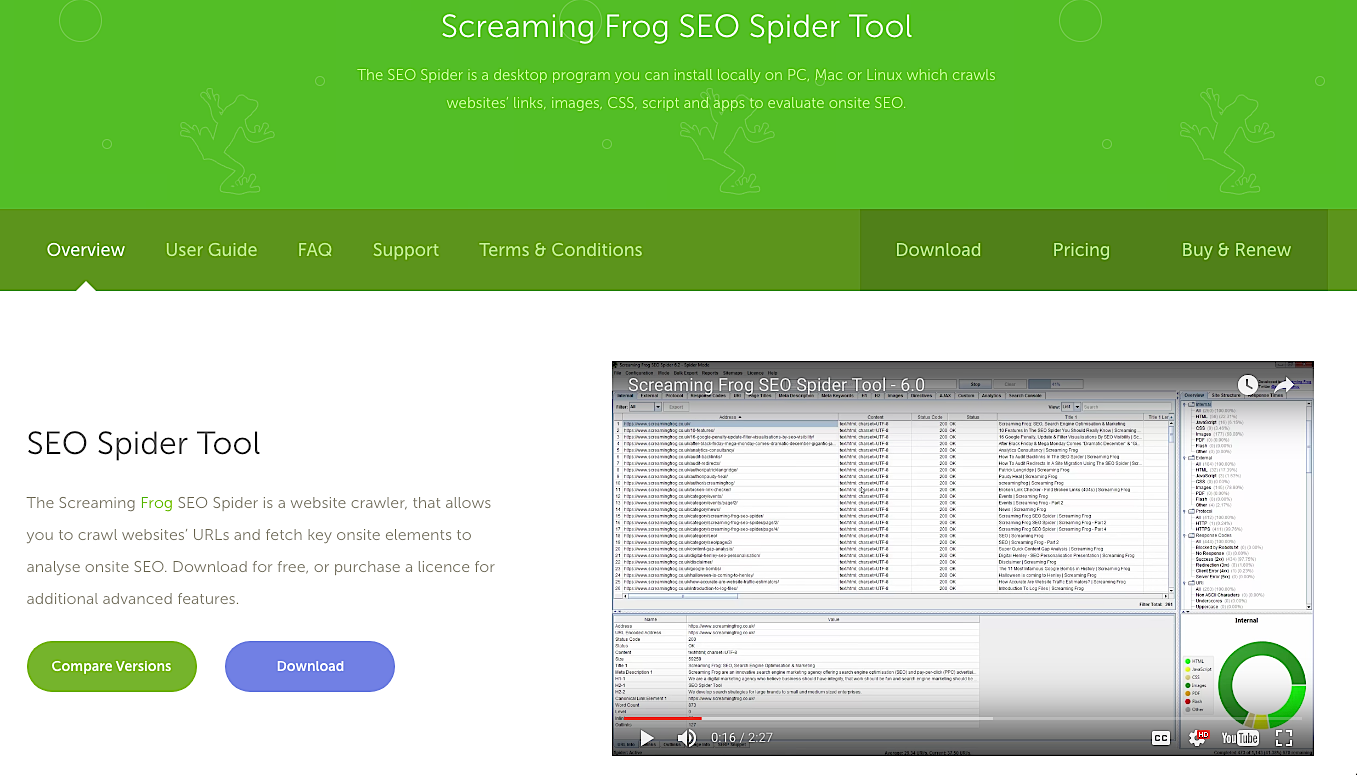Click the green 'Frog' link in the paragraph

pos(156,503)
